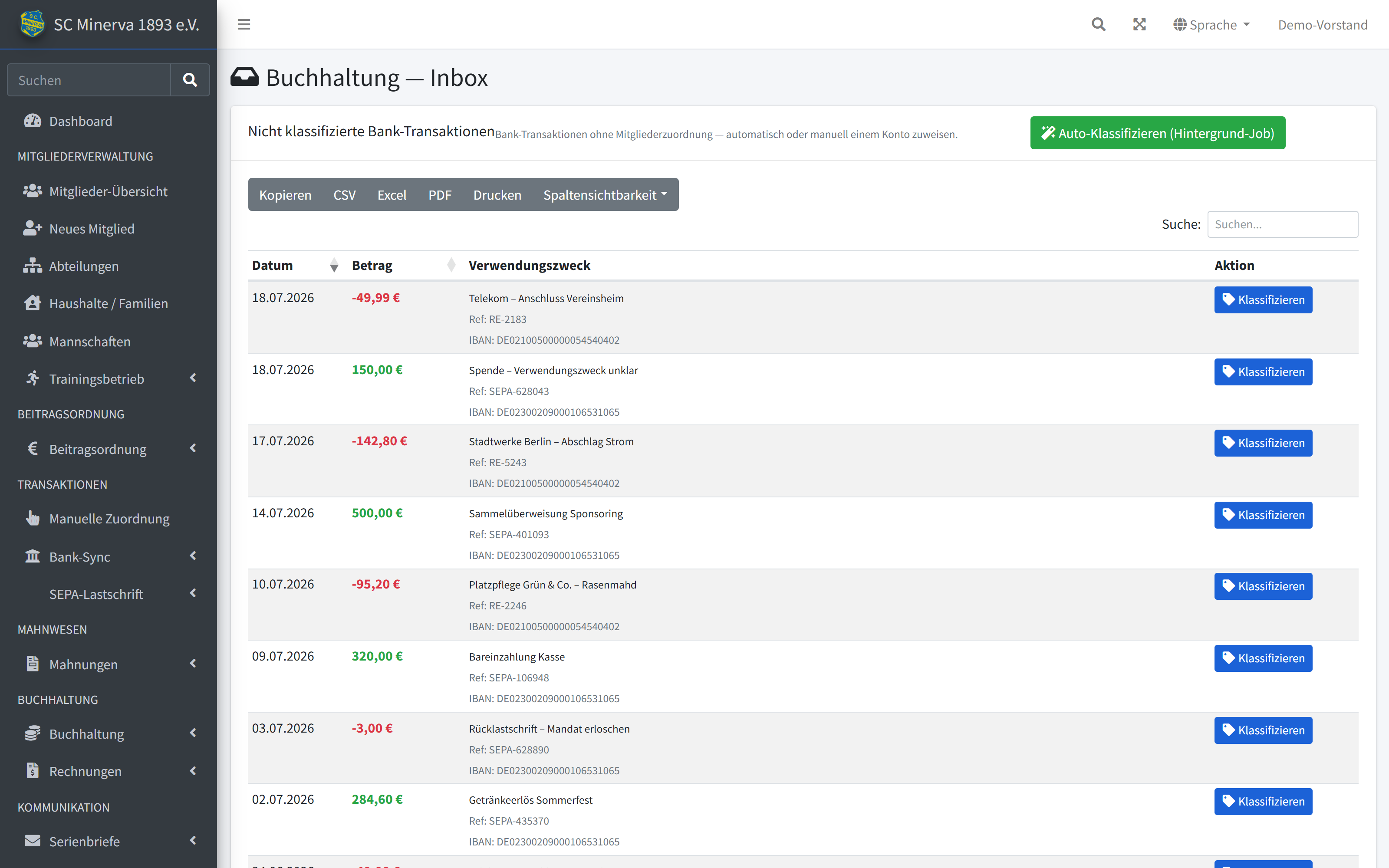Open Abteilungen in sidebar
The image size is (1389, 868).
click(109, 266)
